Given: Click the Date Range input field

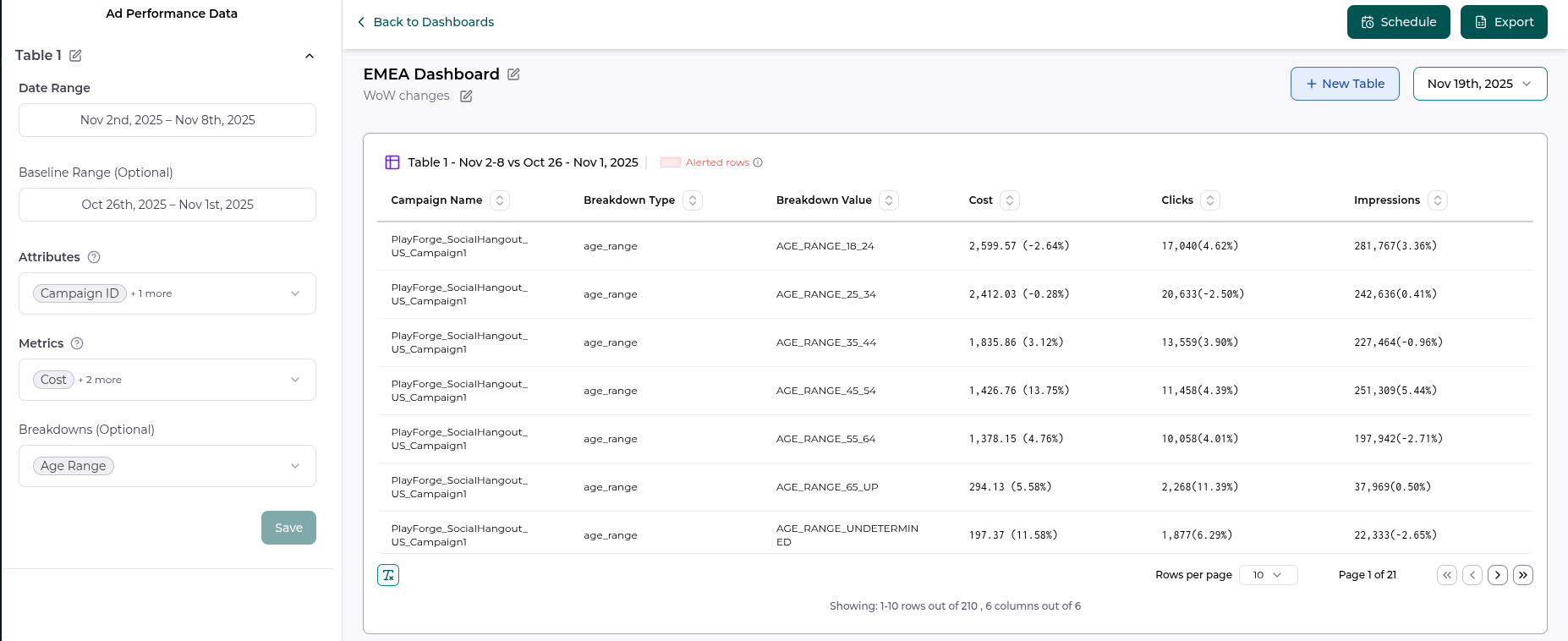Looking at the screenshot, I should click(x=167, y=120).
